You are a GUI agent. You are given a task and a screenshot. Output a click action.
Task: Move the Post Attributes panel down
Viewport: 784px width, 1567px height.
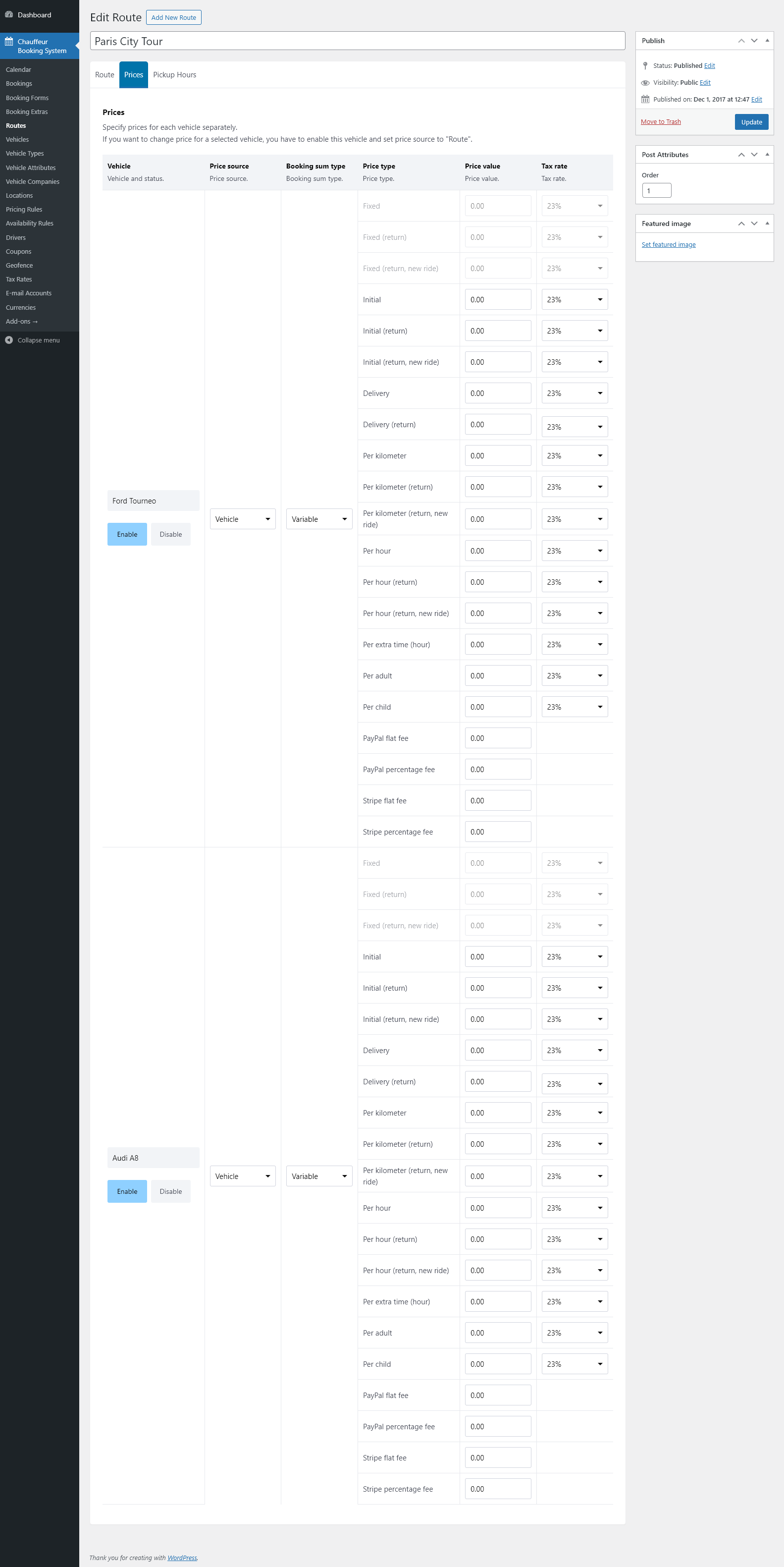click(754, 155)
